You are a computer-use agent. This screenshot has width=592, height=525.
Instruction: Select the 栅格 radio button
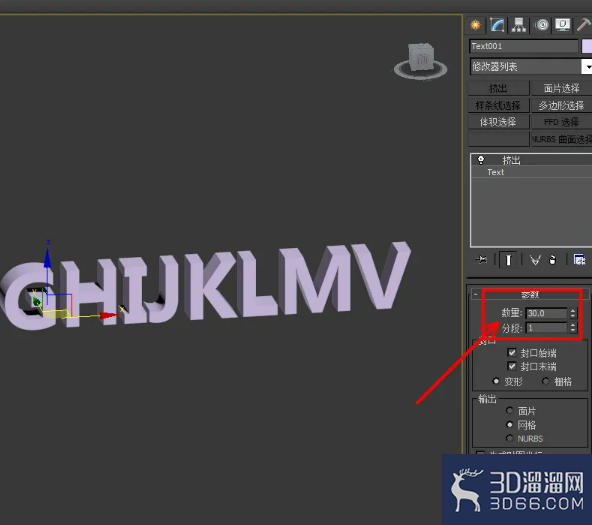546,381
